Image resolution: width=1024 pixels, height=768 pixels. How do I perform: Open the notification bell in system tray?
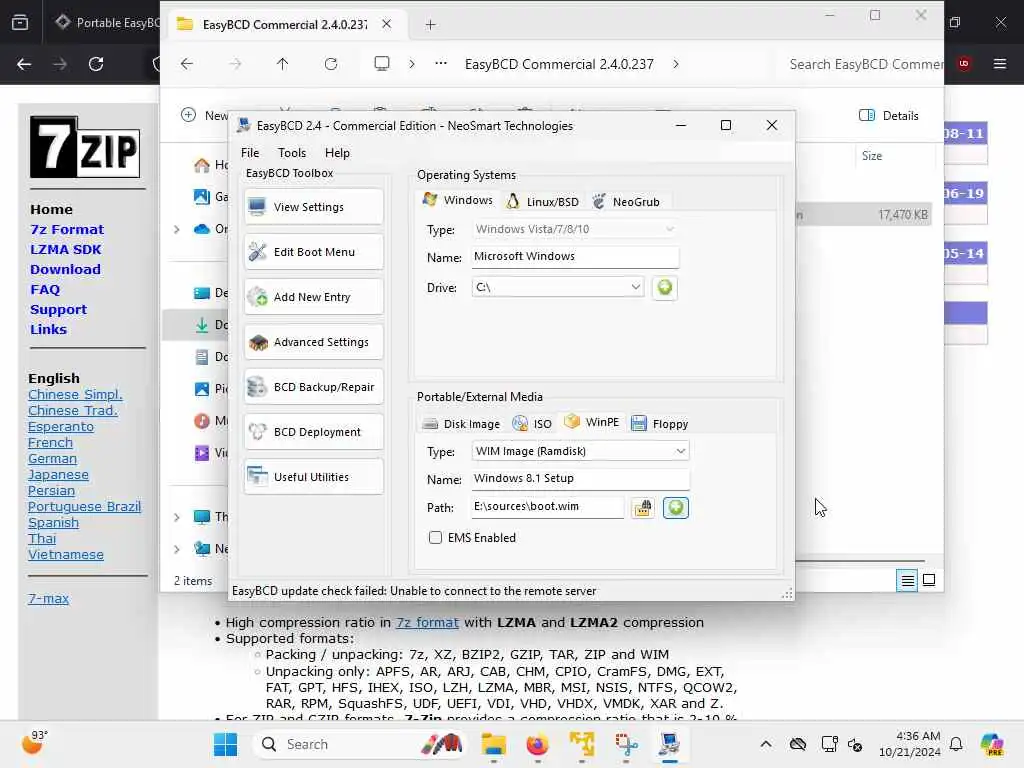(956, 744)
